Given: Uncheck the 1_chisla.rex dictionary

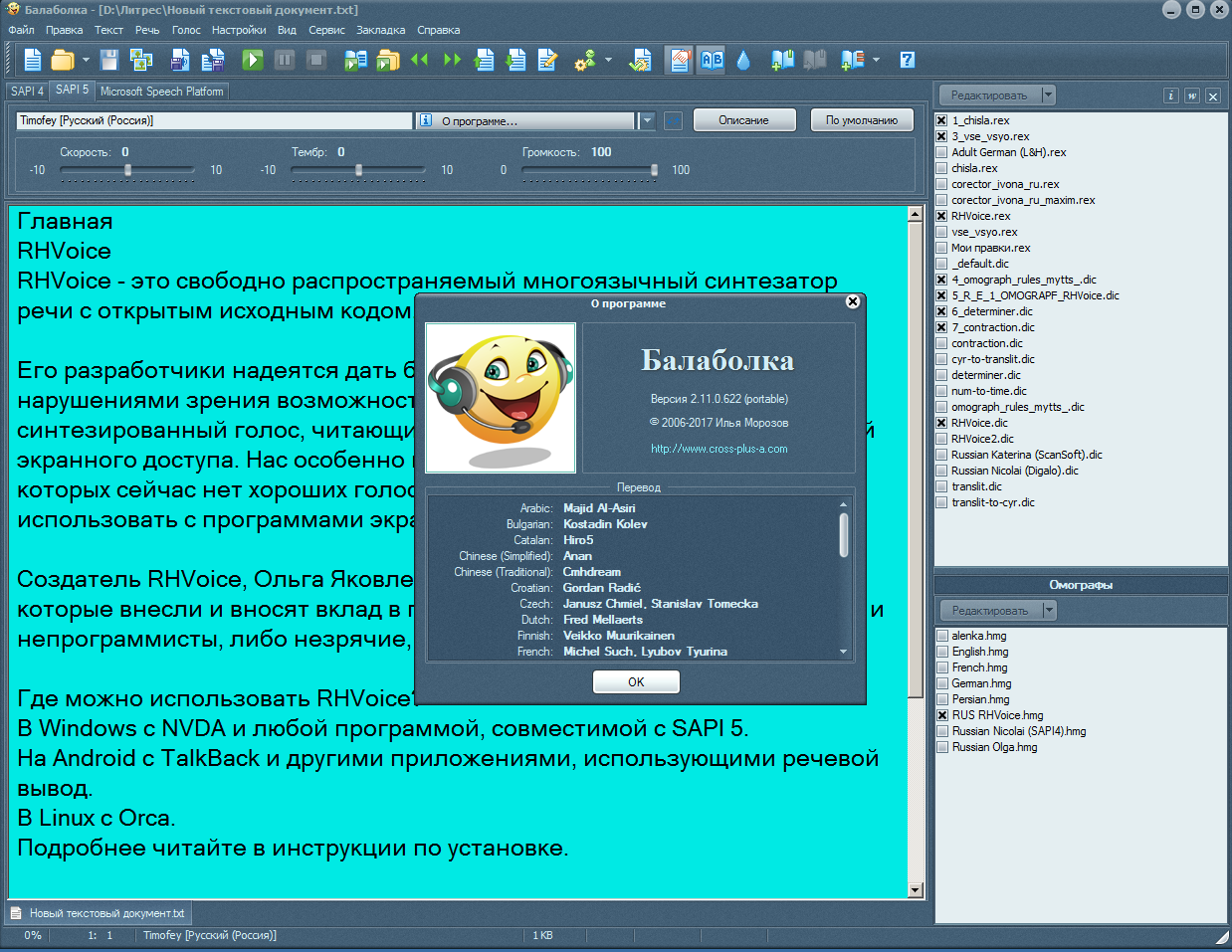Looking at the screenshot, I should coord(941,120).
